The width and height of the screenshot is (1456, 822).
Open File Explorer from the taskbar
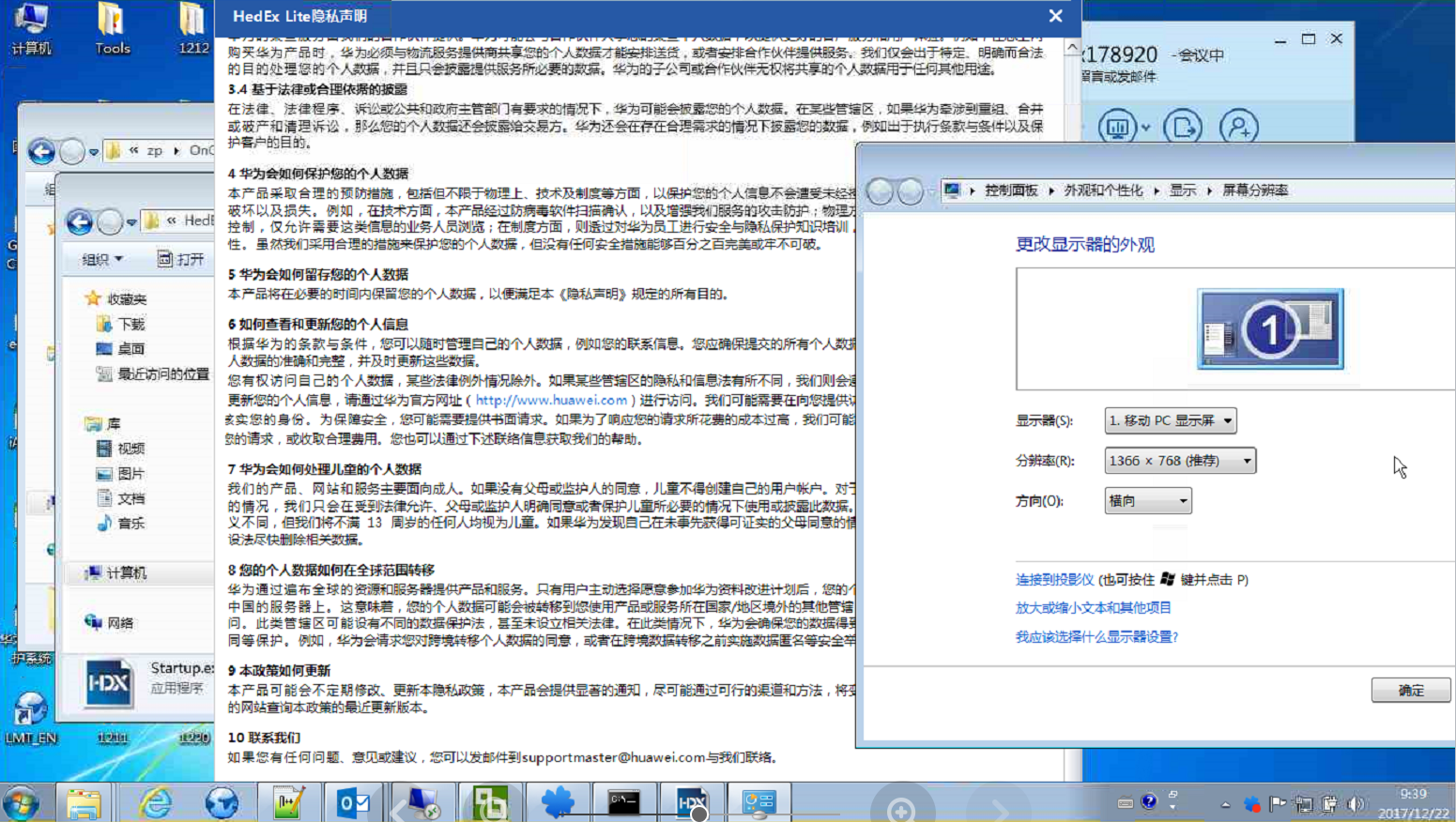pyautogui.click(x=84, y=803)
